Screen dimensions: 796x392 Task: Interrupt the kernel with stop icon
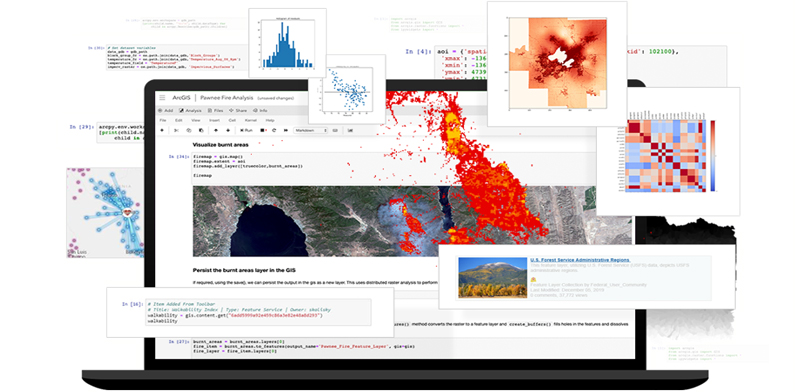(x=263, y=130)
